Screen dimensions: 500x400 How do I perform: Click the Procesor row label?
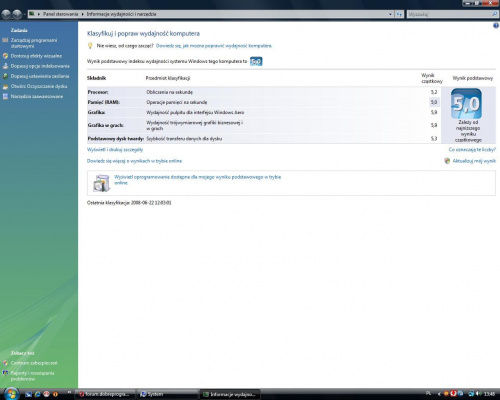pos(98,92)
